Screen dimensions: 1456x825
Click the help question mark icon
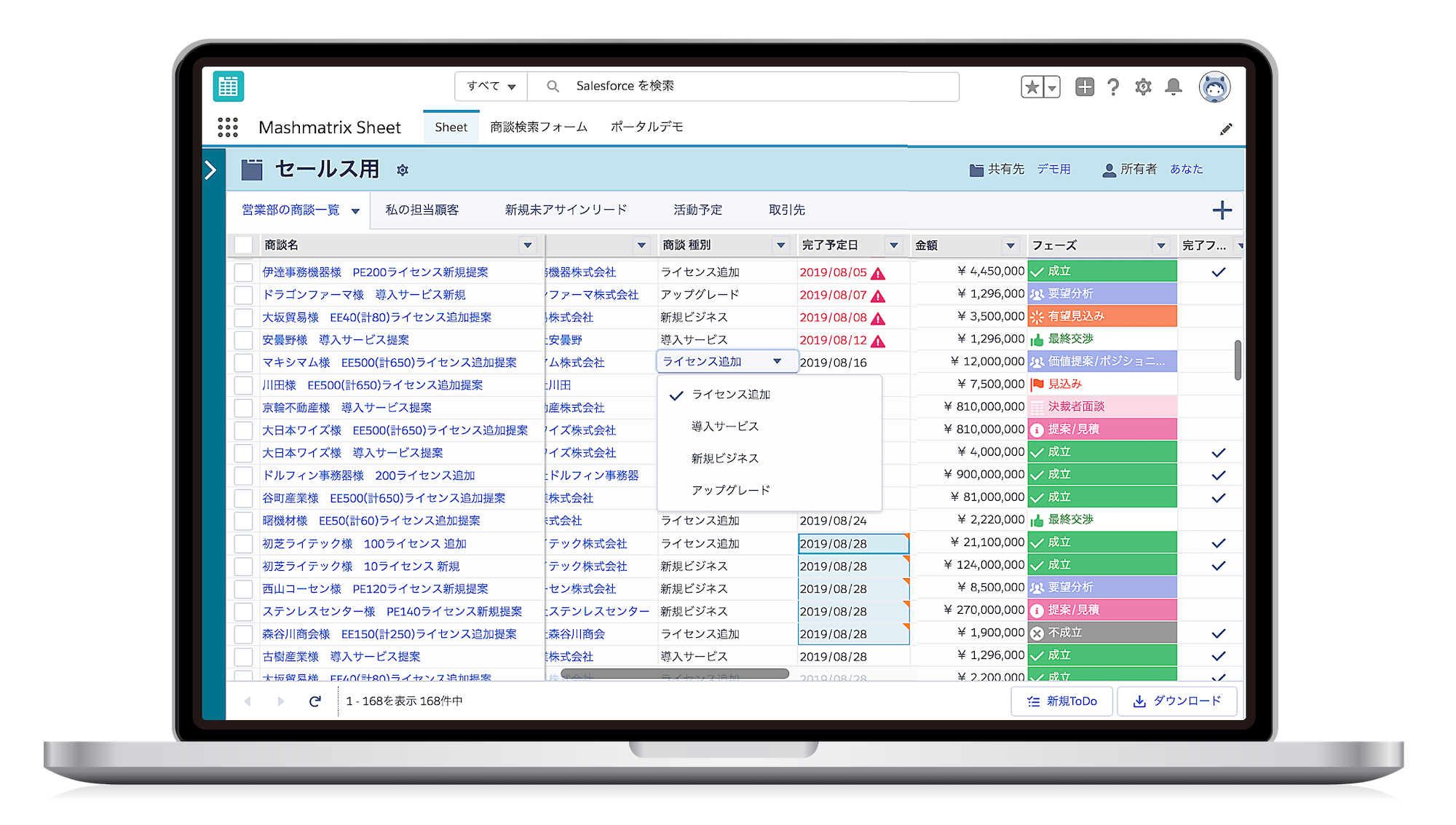(x=1113, y=87)
